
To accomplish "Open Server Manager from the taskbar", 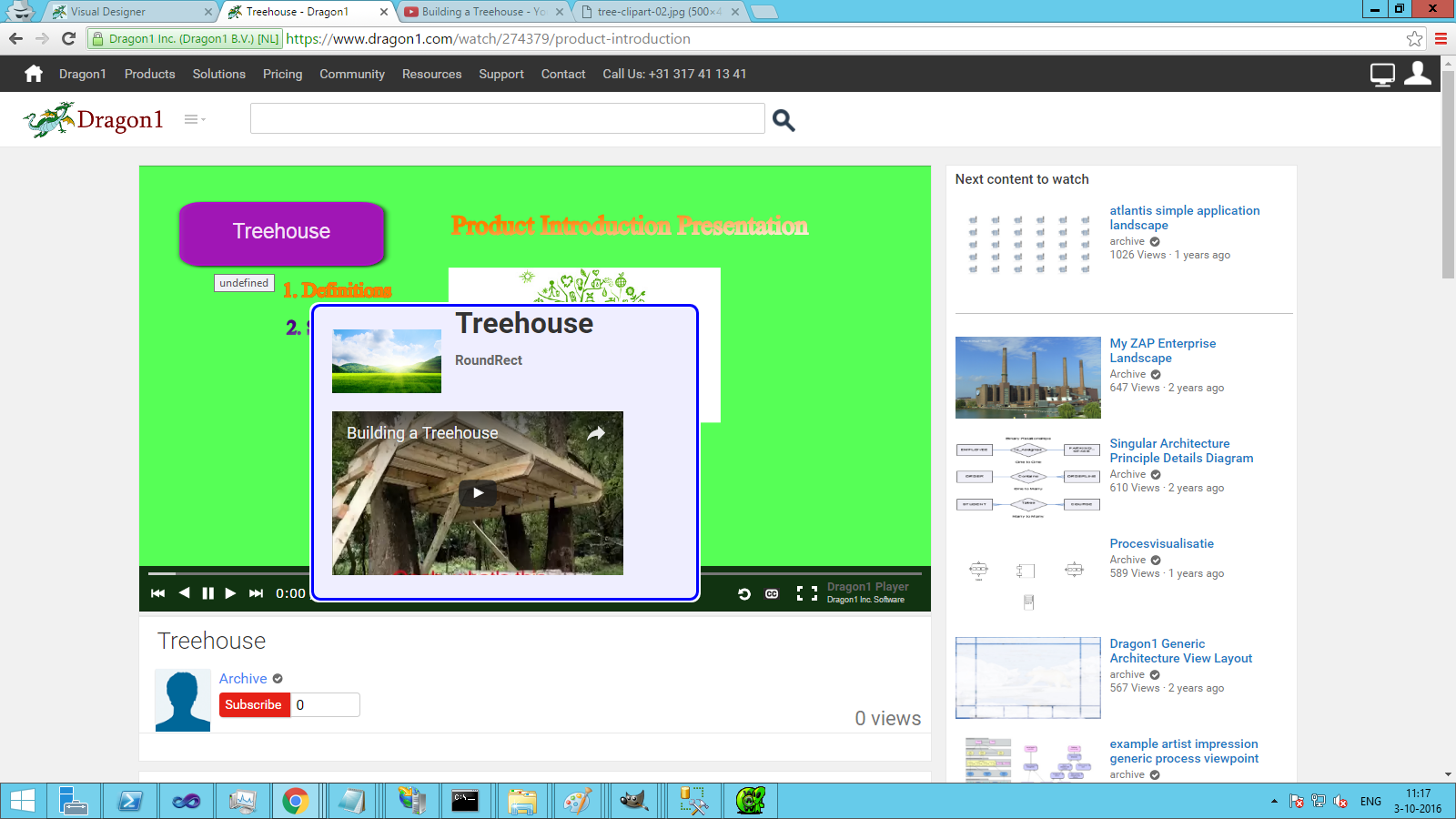I will (73, 801).
